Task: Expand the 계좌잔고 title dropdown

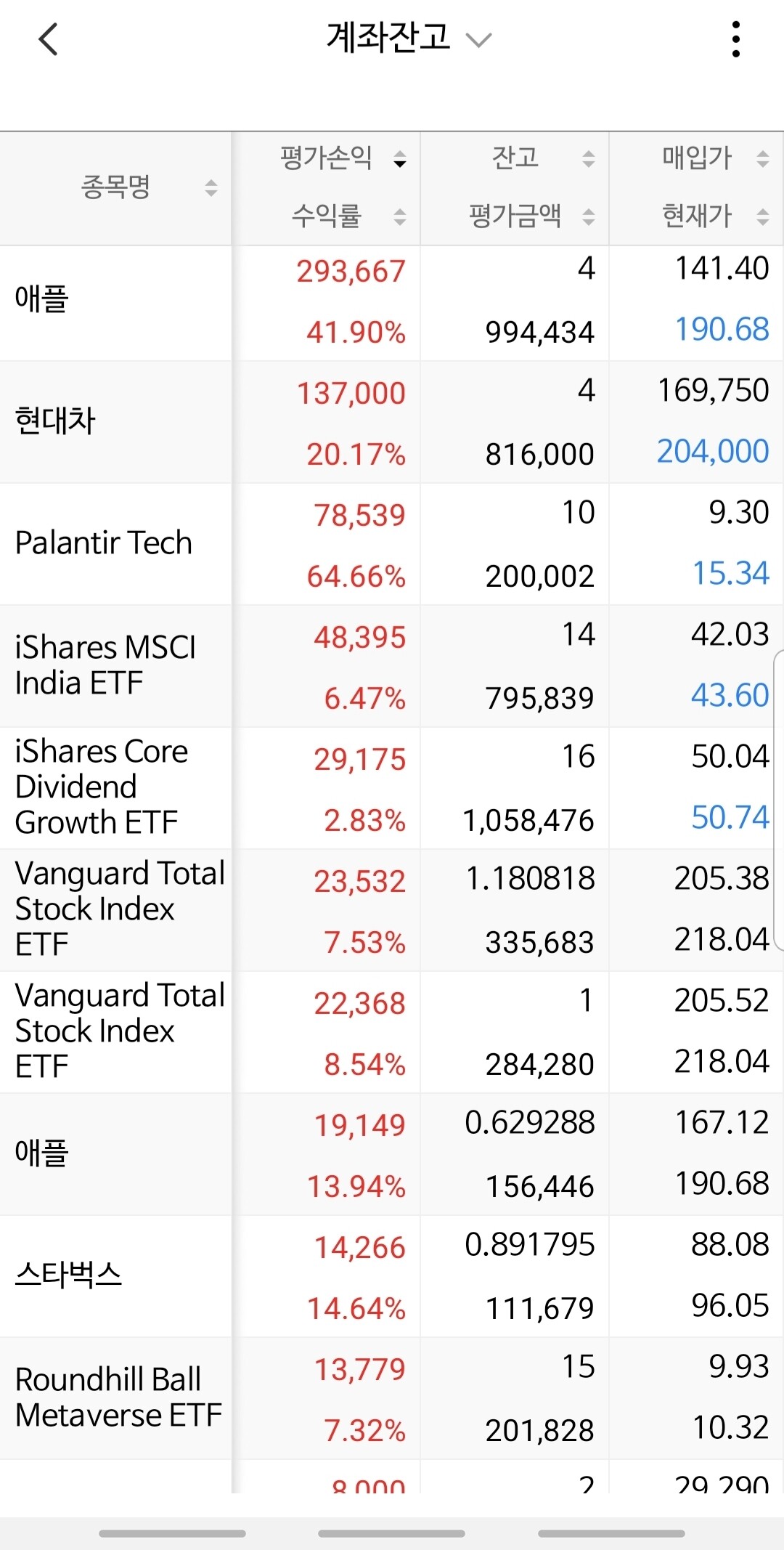Action: (479, 40)
